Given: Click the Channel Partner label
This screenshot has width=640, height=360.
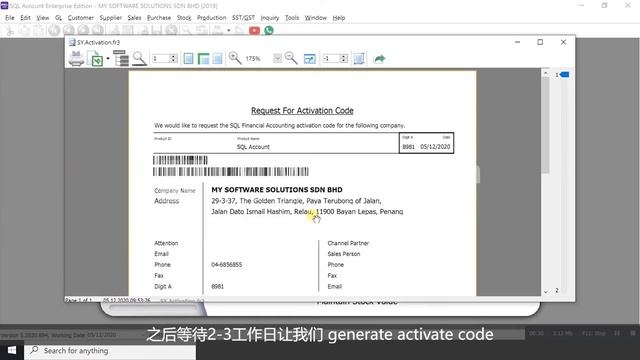Looking at the screenshot, I should point(348,243).
